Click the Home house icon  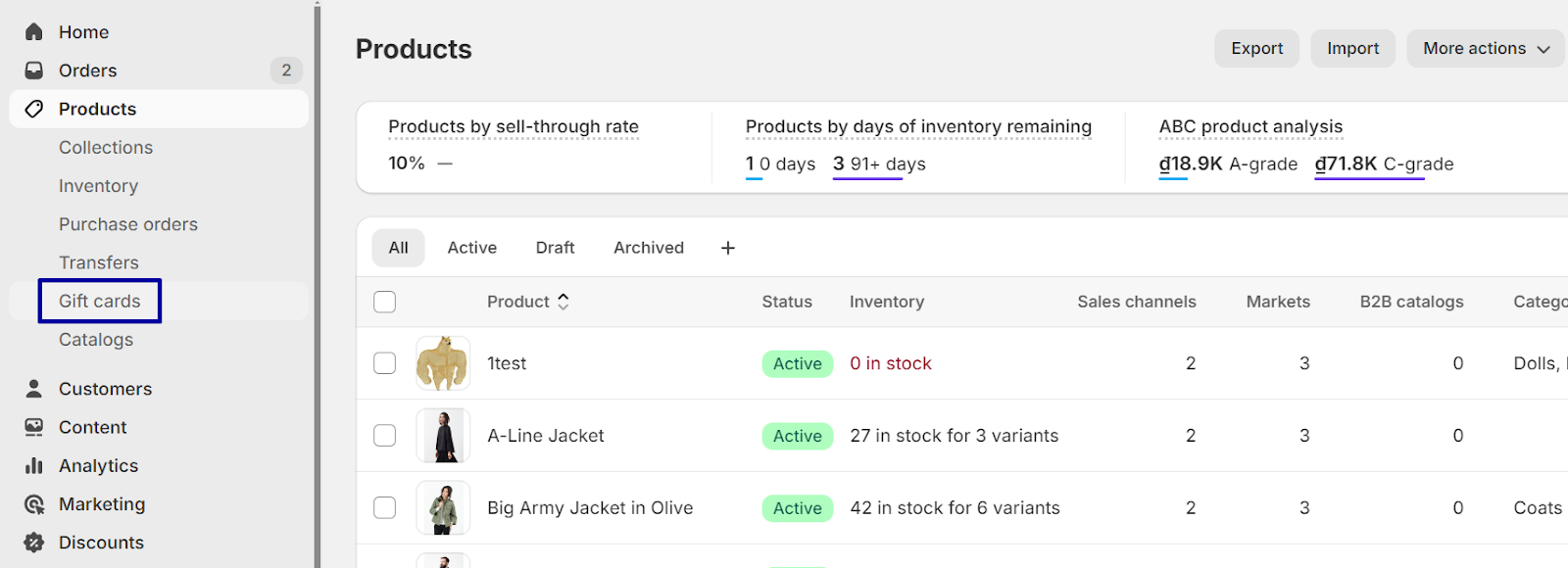34,32
